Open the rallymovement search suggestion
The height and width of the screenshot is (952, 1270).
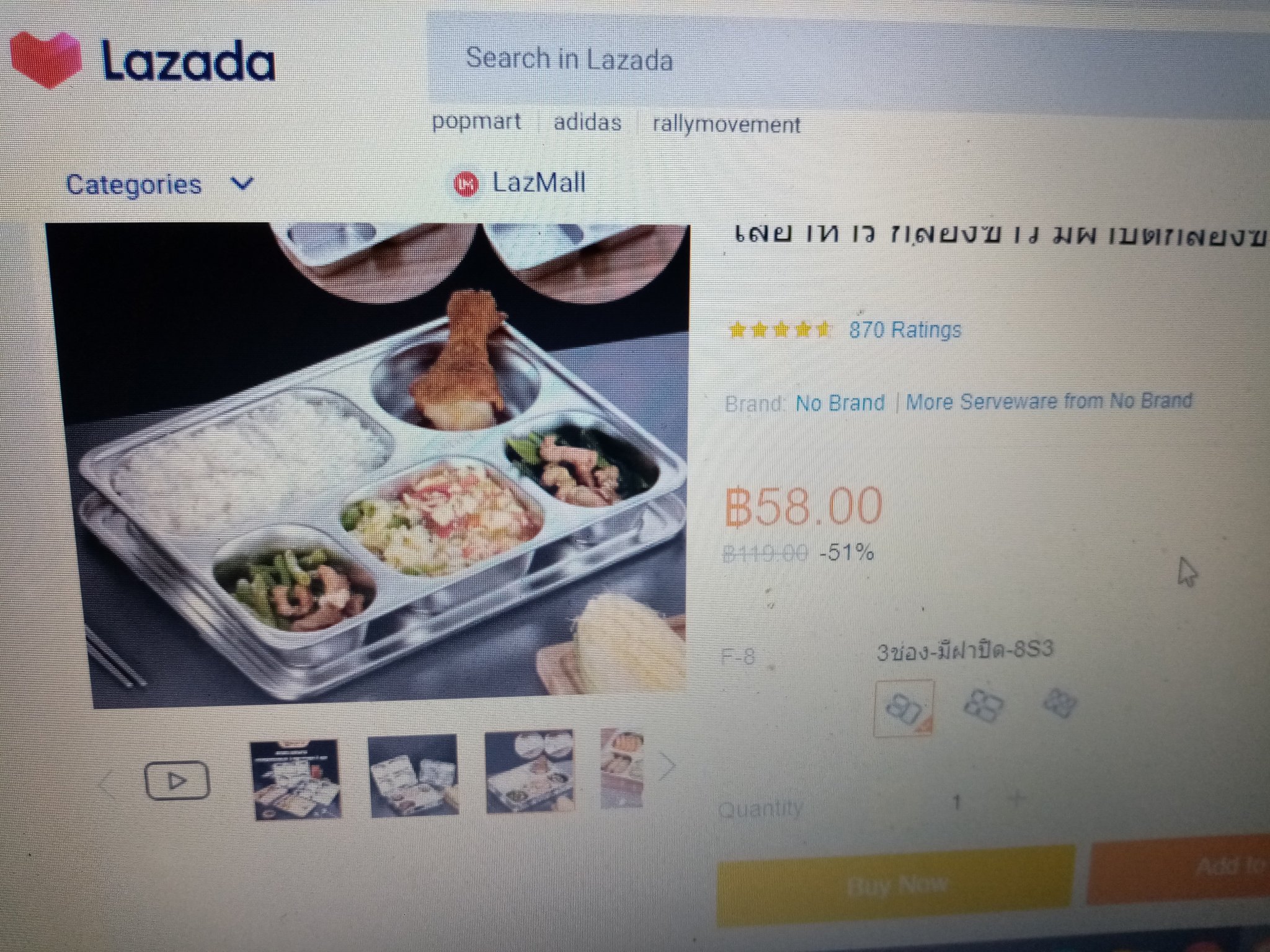coord(726,125)
